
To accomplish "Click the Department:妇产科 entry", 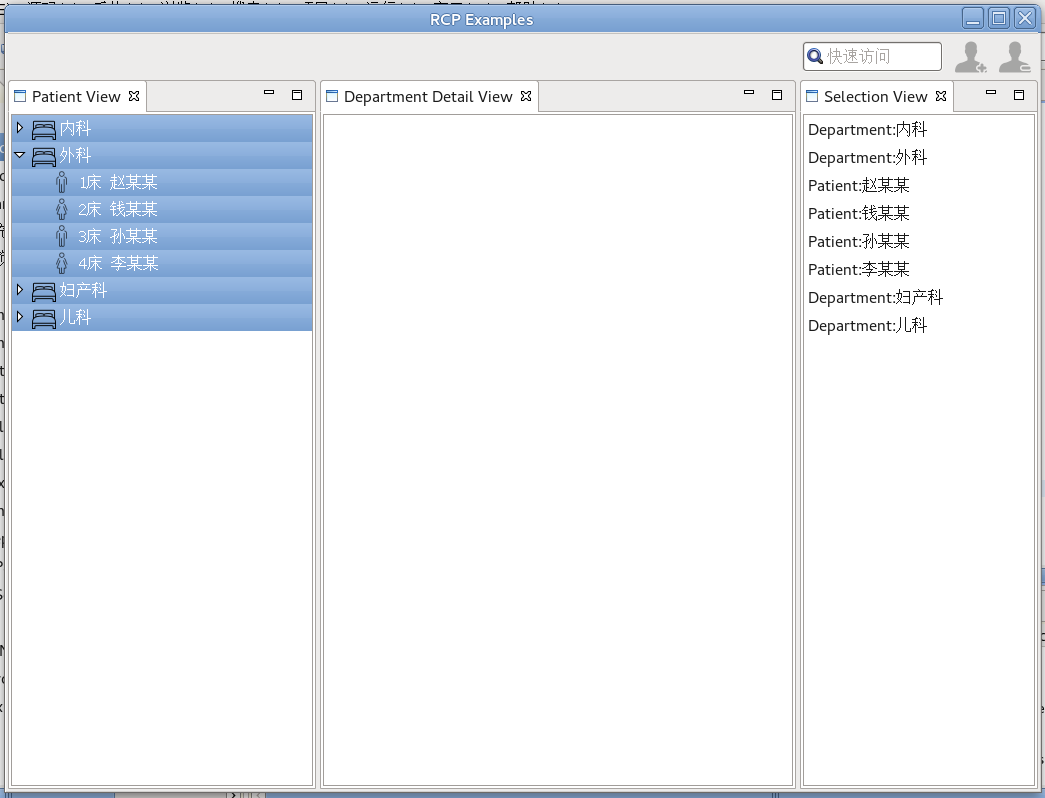I will (875, 297).
